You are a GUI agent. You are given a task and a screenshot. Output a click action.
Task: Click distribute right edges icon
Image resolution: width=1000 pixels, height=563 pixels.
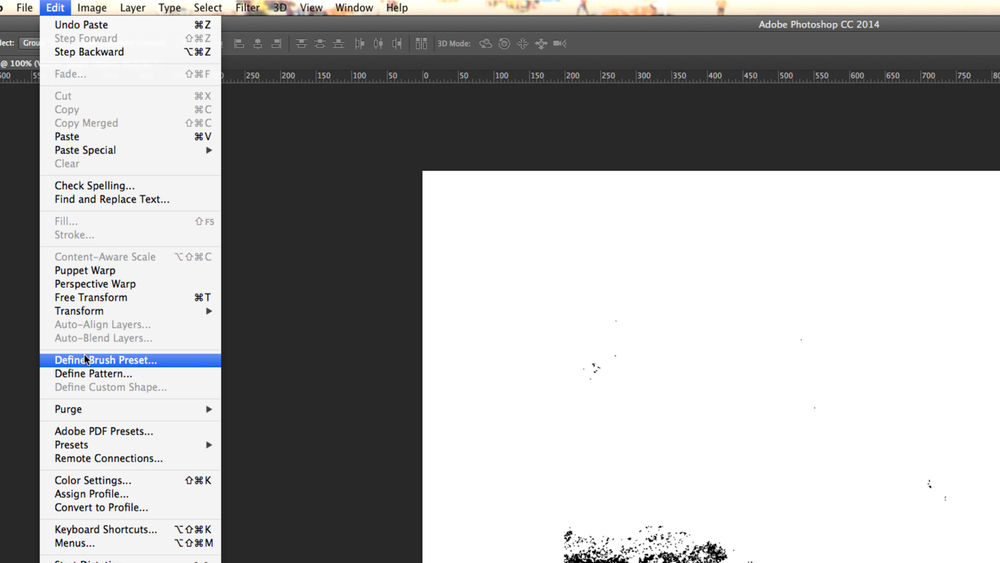coord(397,43)
